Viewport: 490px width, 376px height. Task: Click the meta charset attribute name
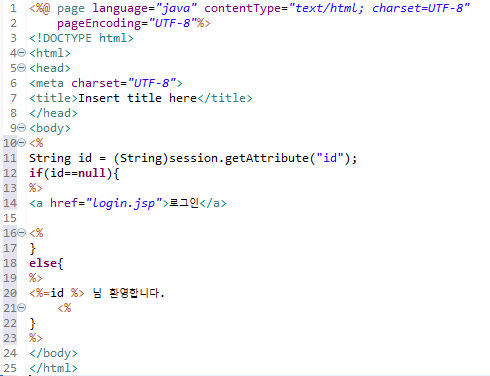tap(95, 83)
